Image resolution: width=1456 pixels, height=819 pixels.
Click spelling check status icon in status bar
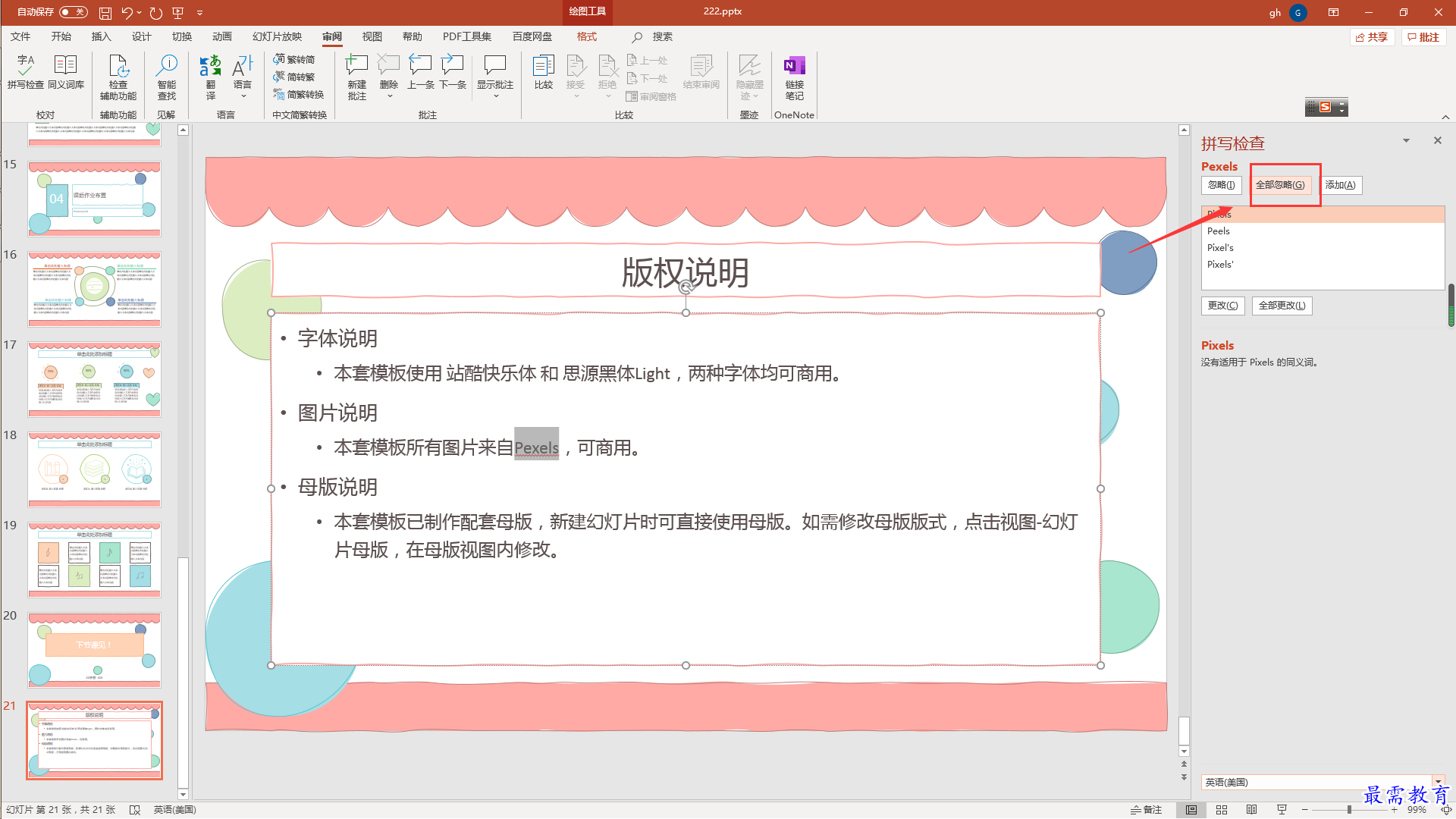point(135,810)
